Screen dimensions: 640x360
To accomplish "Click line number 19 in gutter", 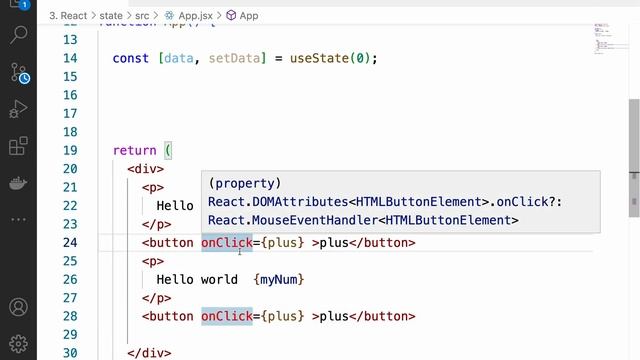I will point(70,150).
